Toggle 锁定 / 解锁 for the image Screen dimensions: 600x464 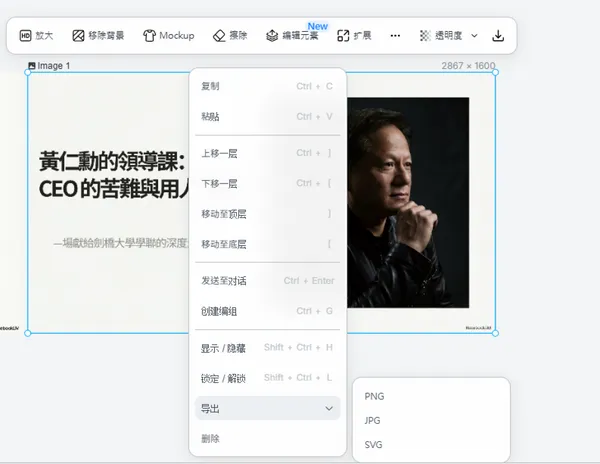tap(267, 378)
